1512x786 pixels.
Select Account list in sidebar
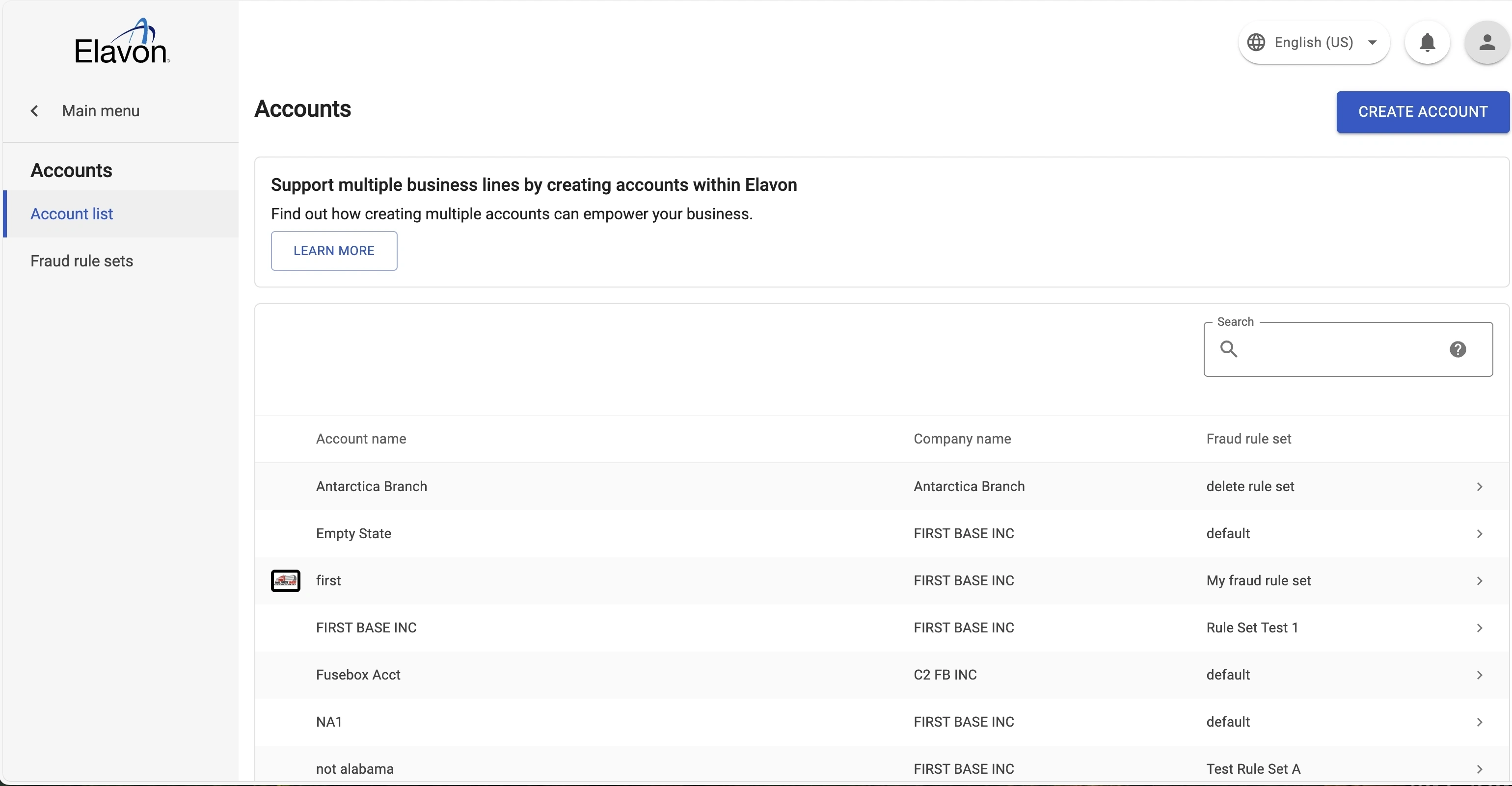[72, 214]
